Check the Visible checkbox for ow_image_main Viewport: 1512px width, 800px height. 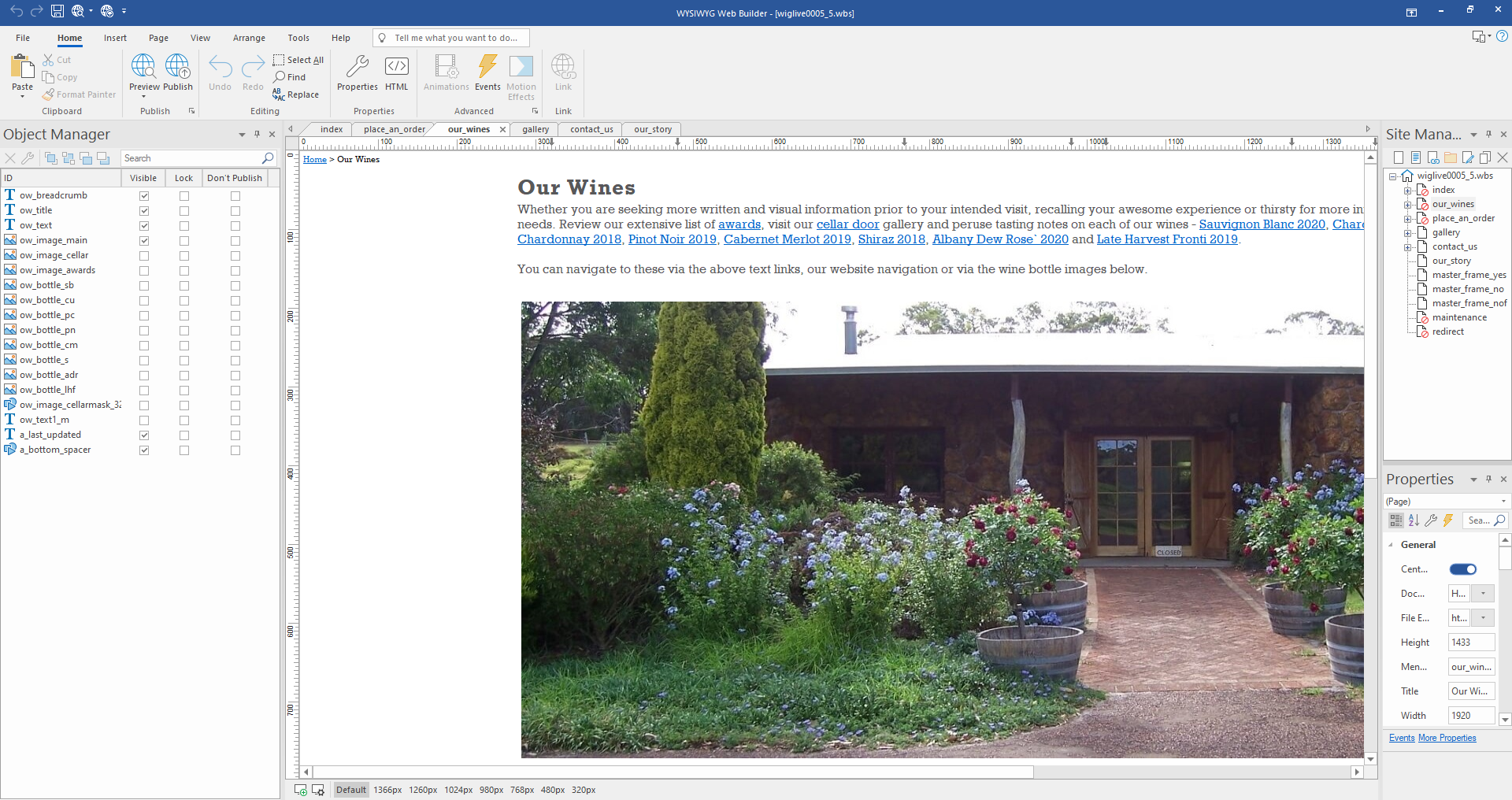tap(144, 240)
